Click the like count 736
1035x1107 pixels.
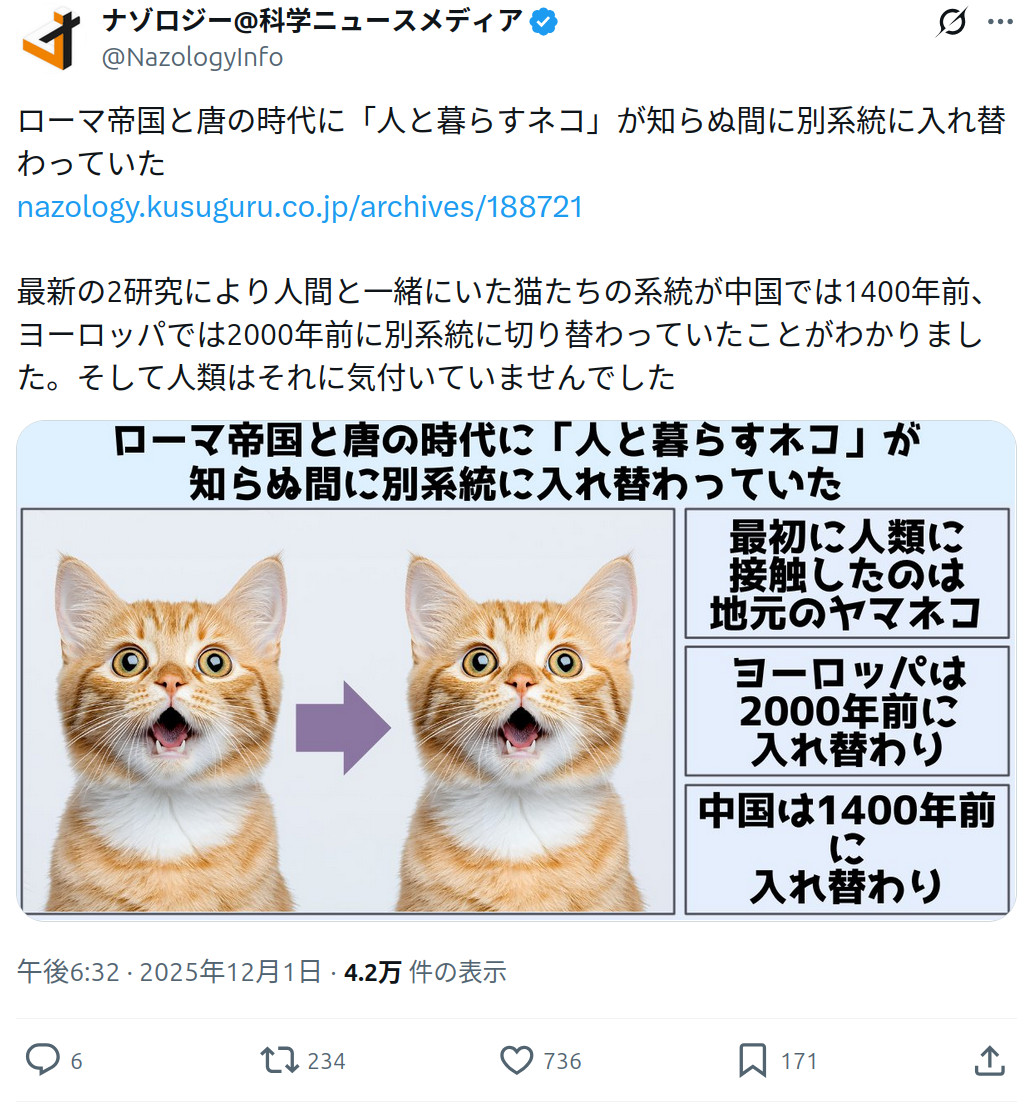tap(562, 1061)
